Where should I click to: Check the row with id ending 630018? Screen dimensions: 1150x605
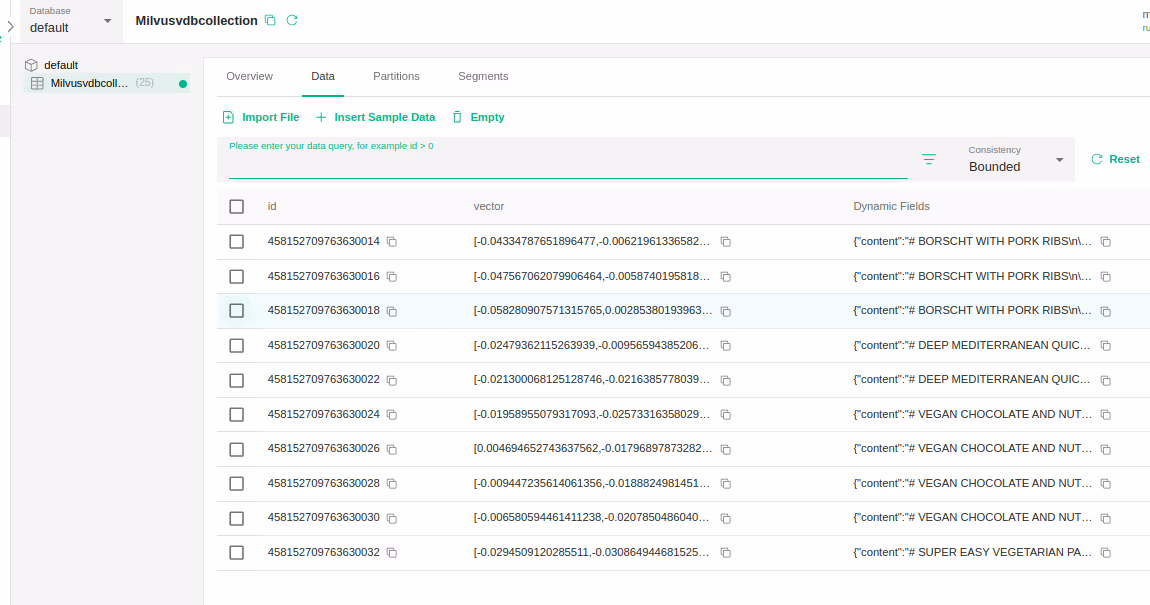[236, 311]
